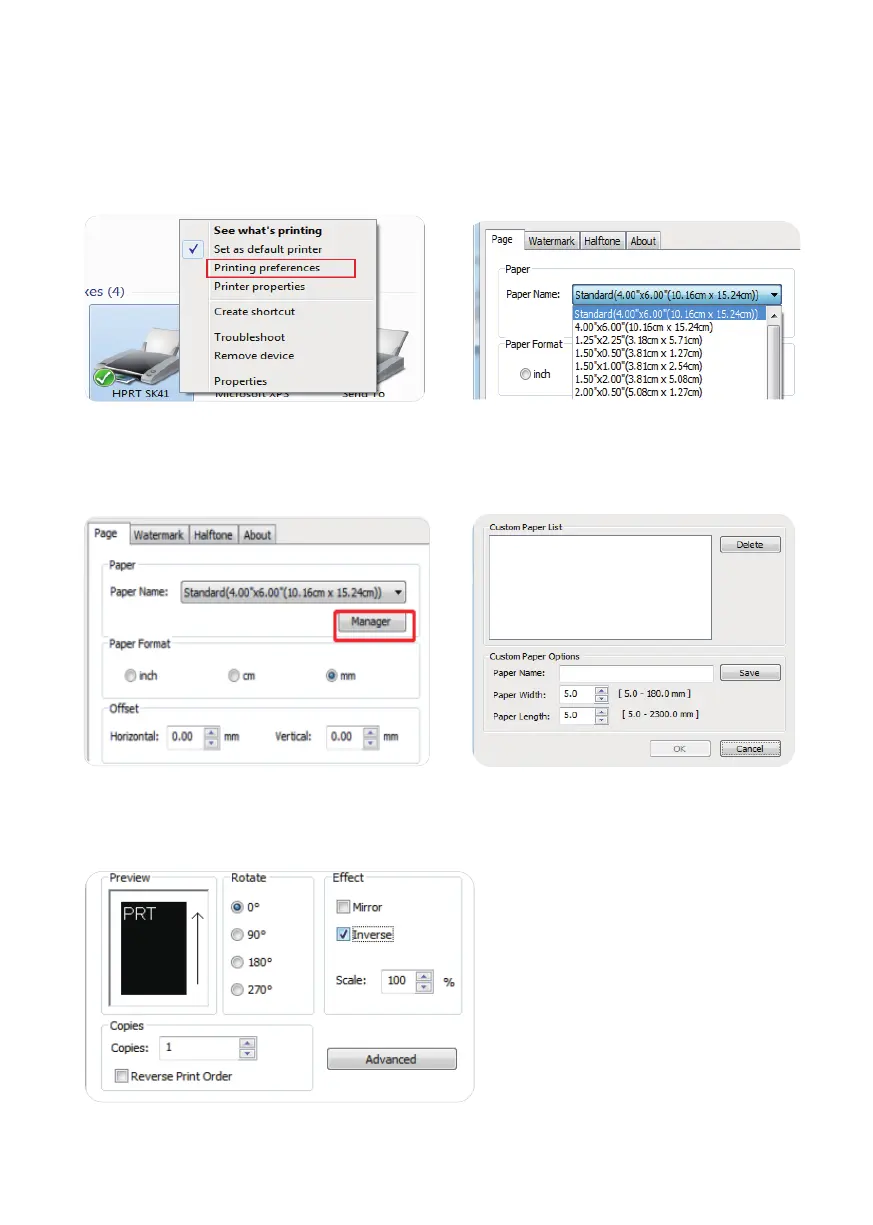
Task: Increase Copies with up arrow
Action: 247,1043
